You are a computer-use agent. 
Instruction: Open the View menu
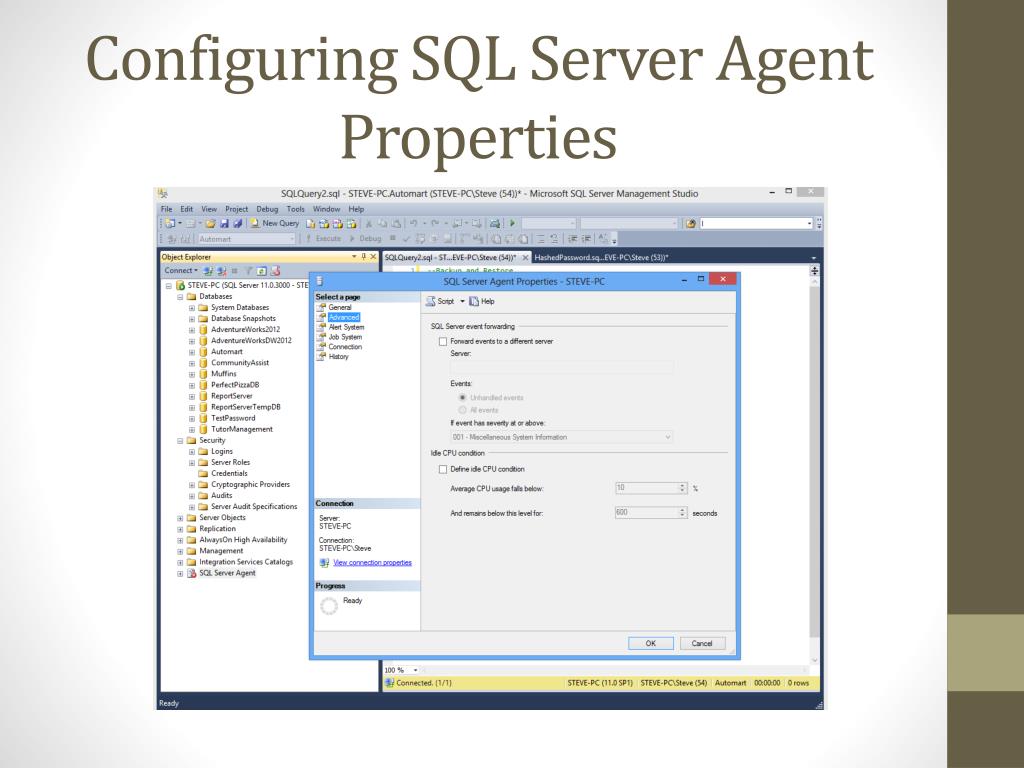point(209,209)
